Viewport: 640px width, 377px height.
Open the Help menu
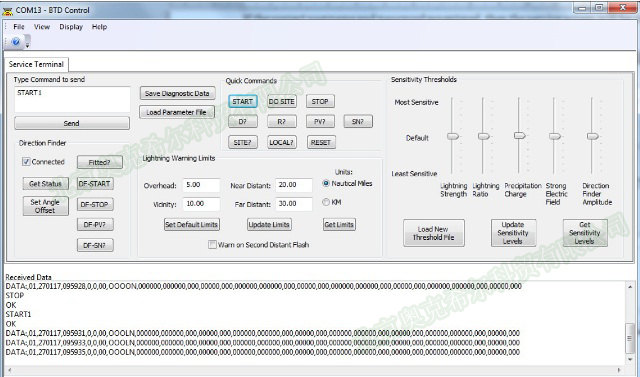pyautogui.click(x=99, y=27)
